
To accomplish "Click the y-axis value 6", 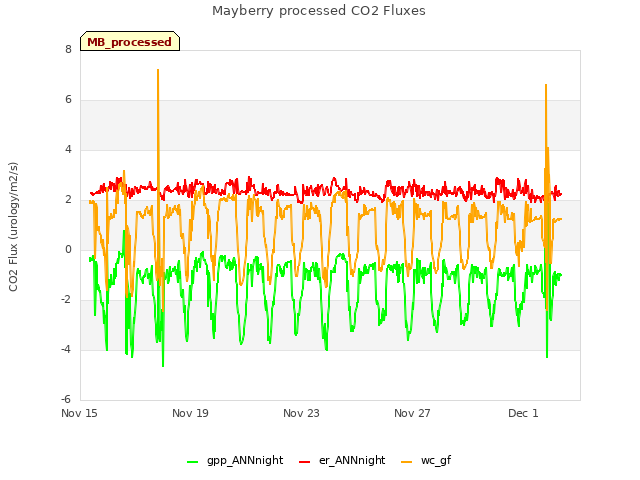I will point(68,100).
